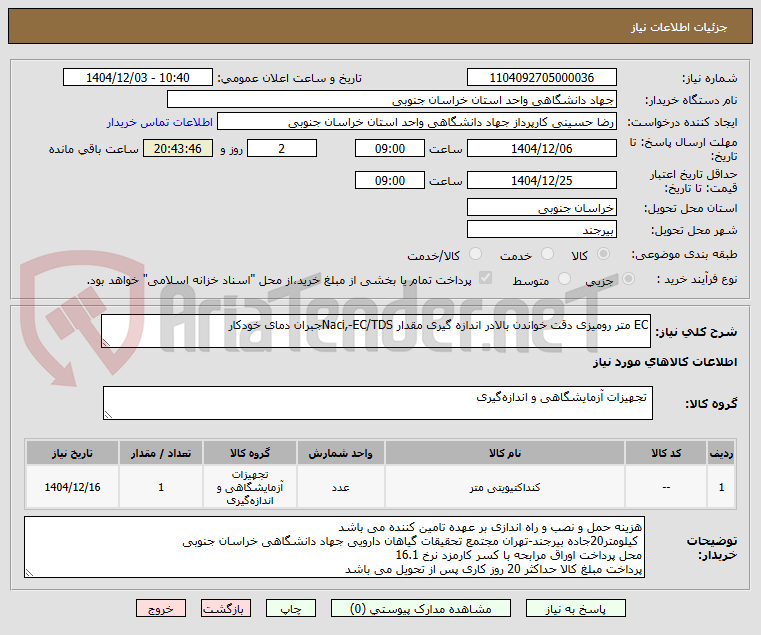Click the announcement date field 1404/12/03 - 10:40
The width and height of the screenshot is (761, 635).
pos(138,78)
